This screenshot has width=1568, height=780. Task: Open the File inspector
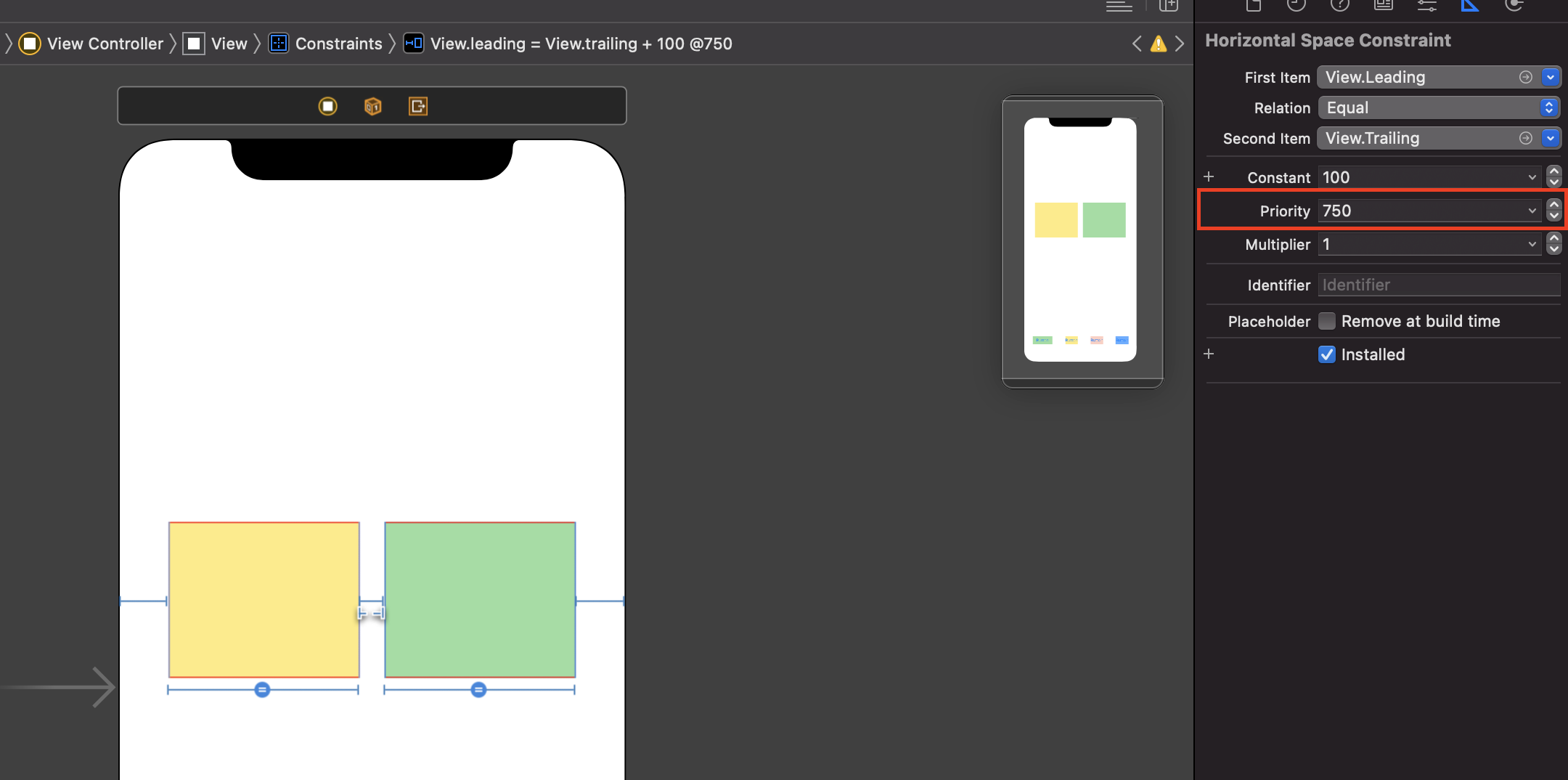1251,6
